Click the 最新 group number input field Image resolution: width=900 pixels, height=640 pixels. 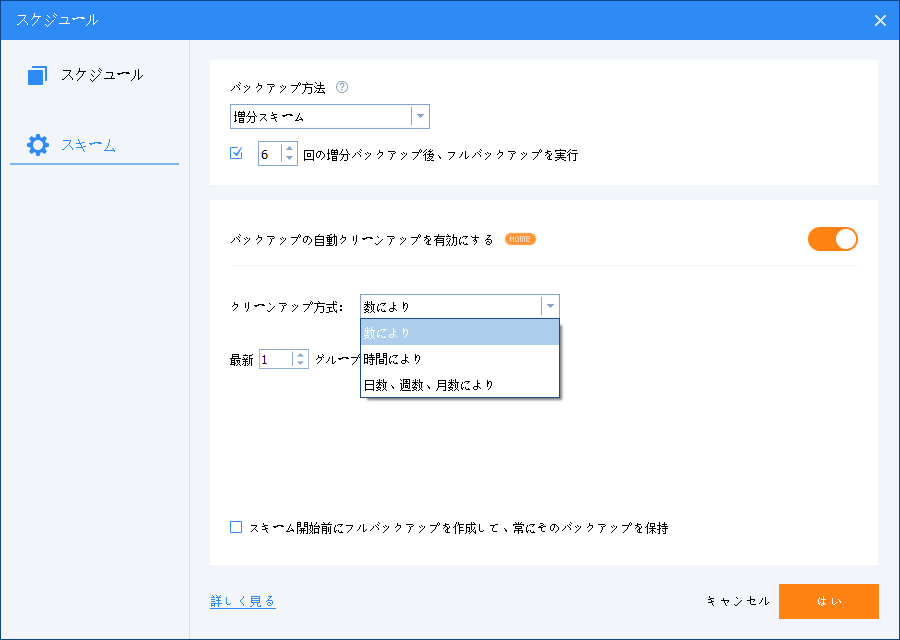pos(275,359)
